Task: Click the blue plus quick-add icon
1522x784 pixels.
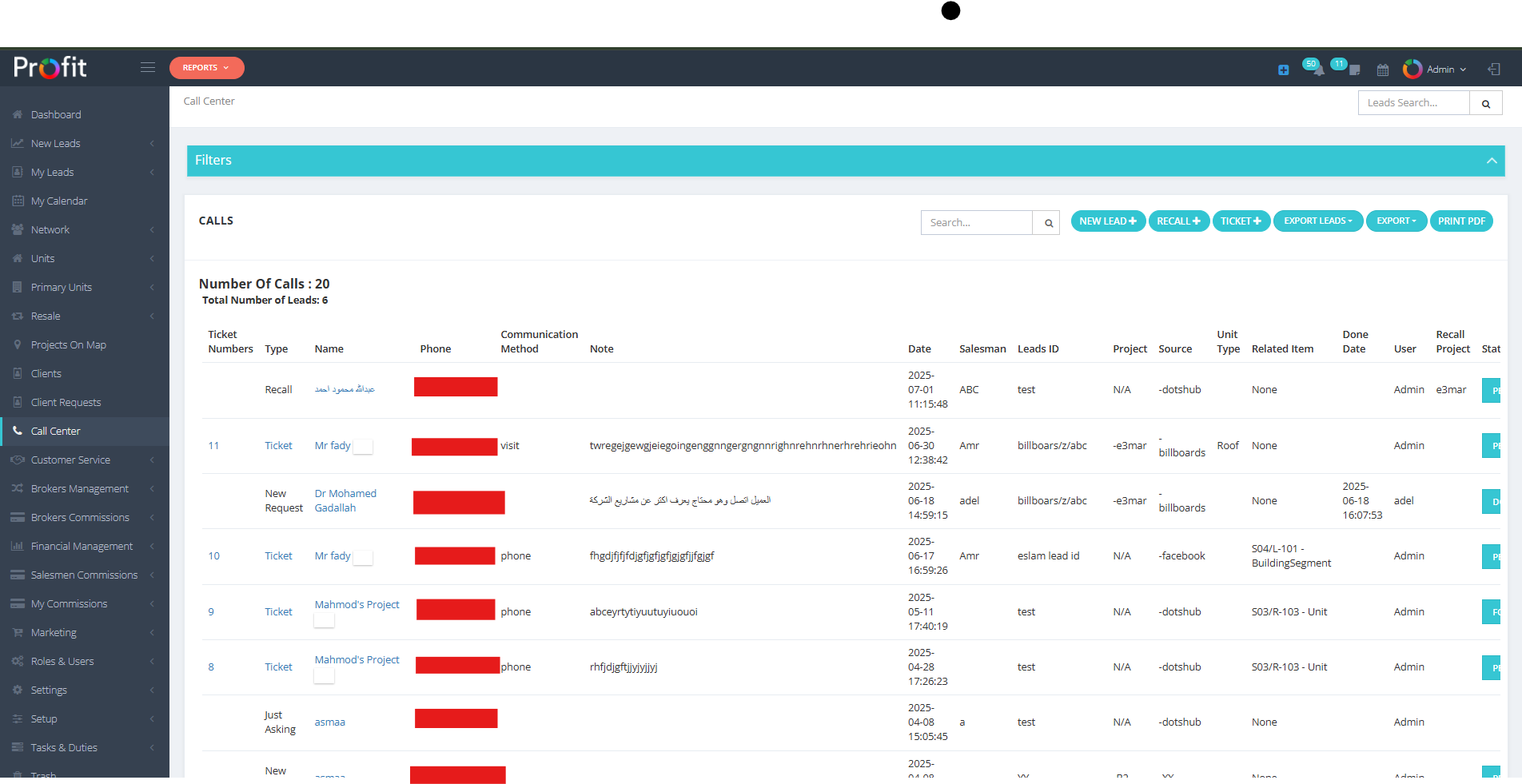Action: [1283, 70]
